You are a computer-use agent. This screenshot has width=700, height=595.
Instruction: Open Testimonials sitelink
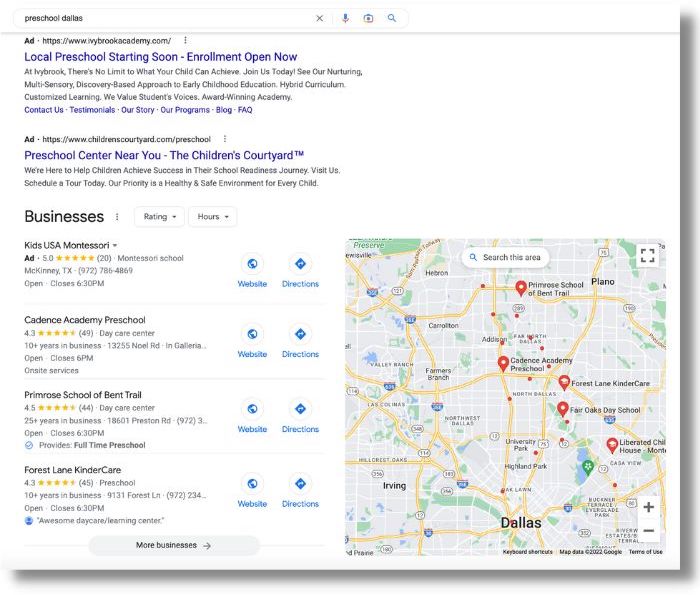92,110
